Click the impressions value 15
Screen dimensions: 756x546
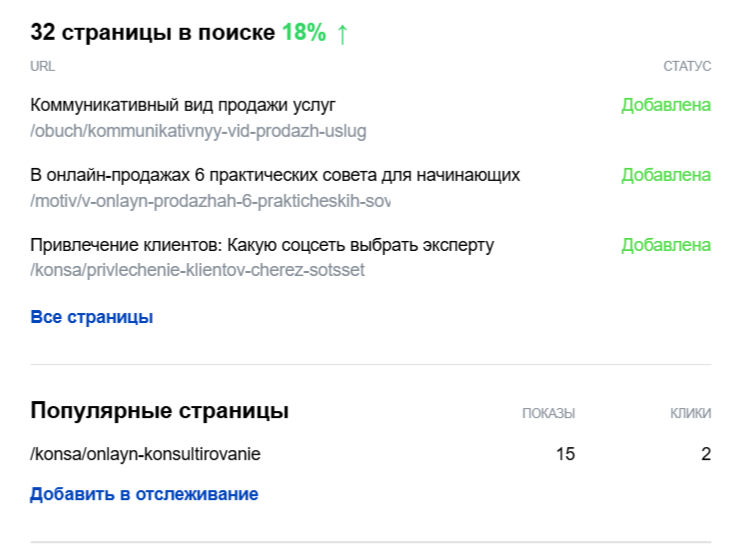566,454
